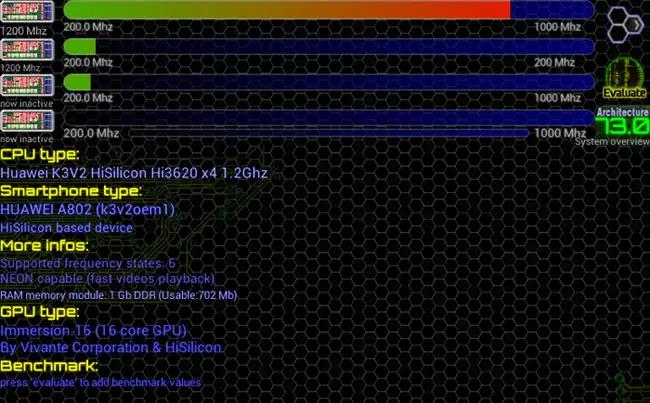The width and height of the screenshot is (650, 403).
Task: Click the first CPU core chip icon
Action: point(27,12)
